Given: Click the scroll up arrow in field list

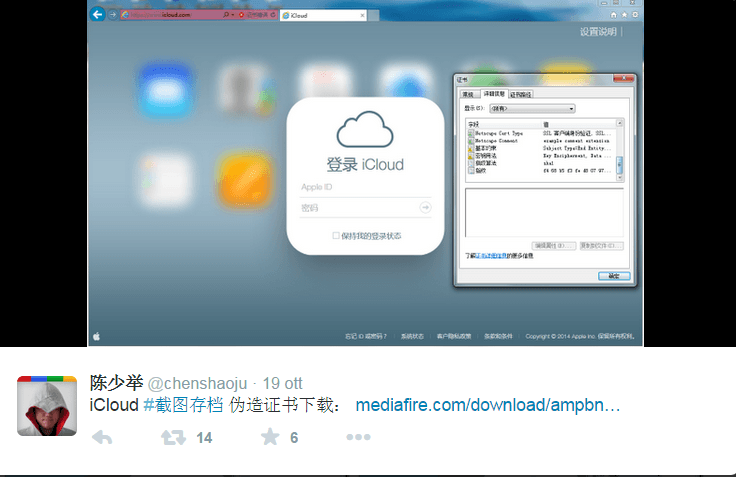Looking at the screenshot, I should pos(620,123).
